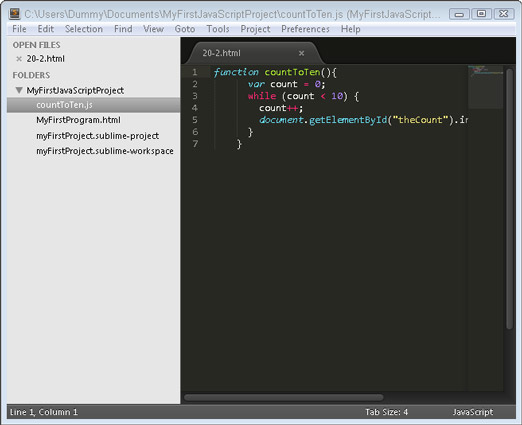Close the Sublime Text window

(x=503, y=14)
